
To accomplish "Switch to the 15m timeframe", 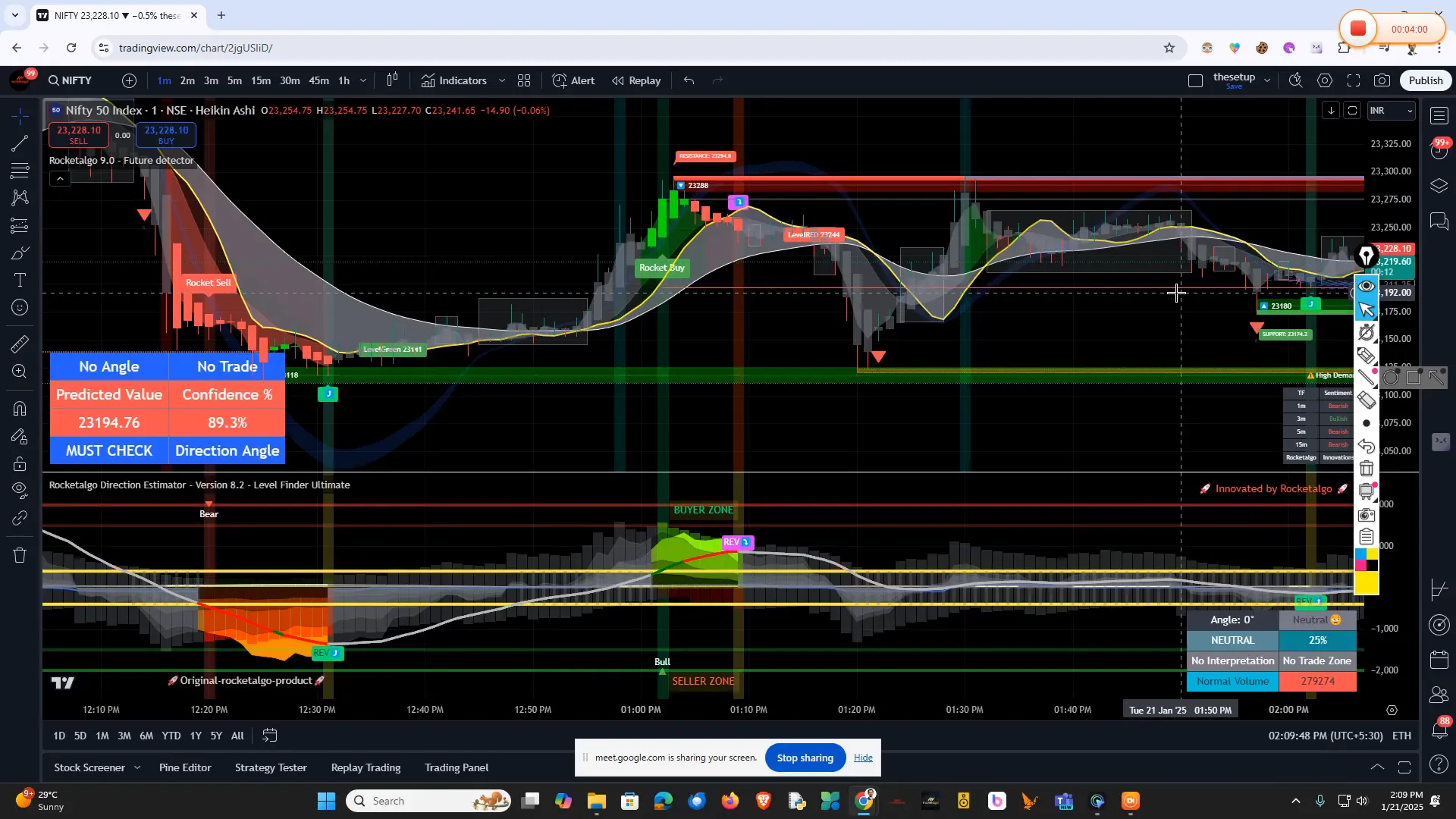I will 261,80.
